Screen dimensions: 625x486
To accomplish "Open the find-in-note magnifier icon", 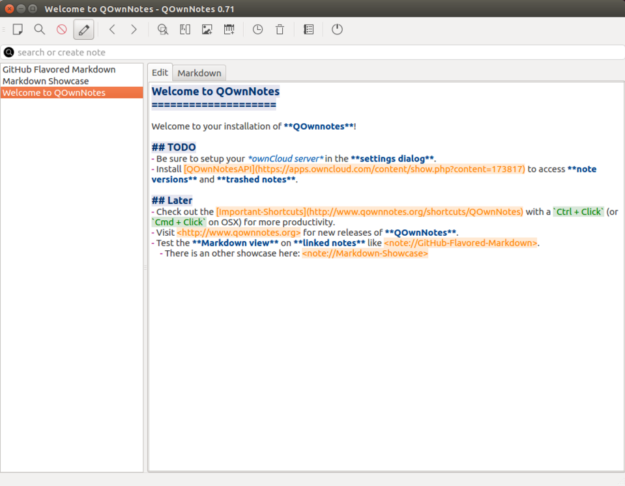I will pos(162,29).
